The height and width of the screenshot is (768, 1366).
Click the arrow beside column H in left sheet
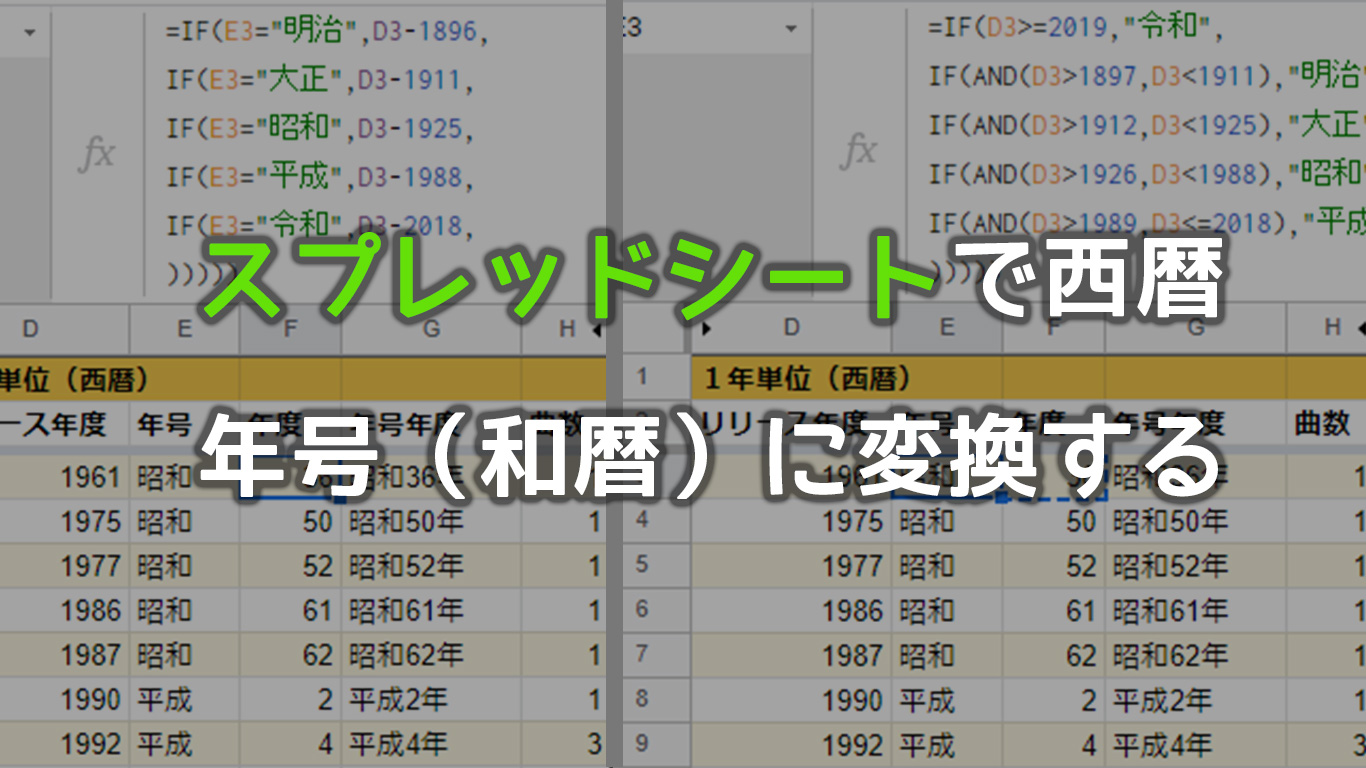click(596, 328)
